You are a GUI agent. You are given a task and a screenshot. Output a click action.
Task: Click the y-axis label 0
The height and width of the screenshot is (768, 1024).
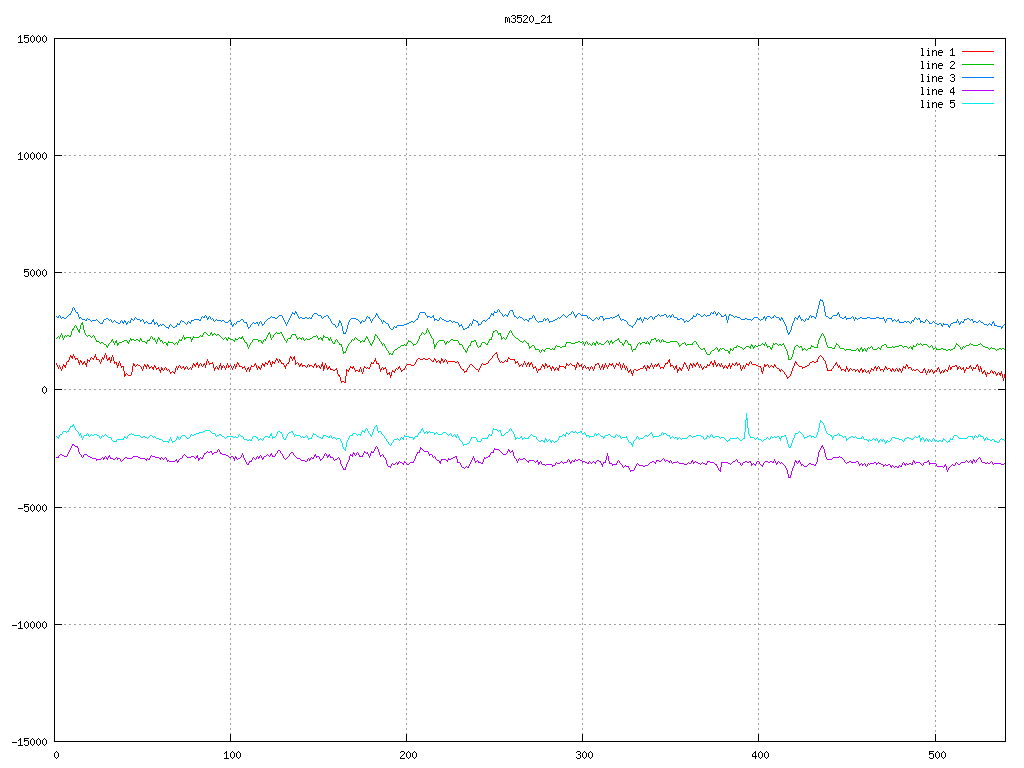(44, 391)
